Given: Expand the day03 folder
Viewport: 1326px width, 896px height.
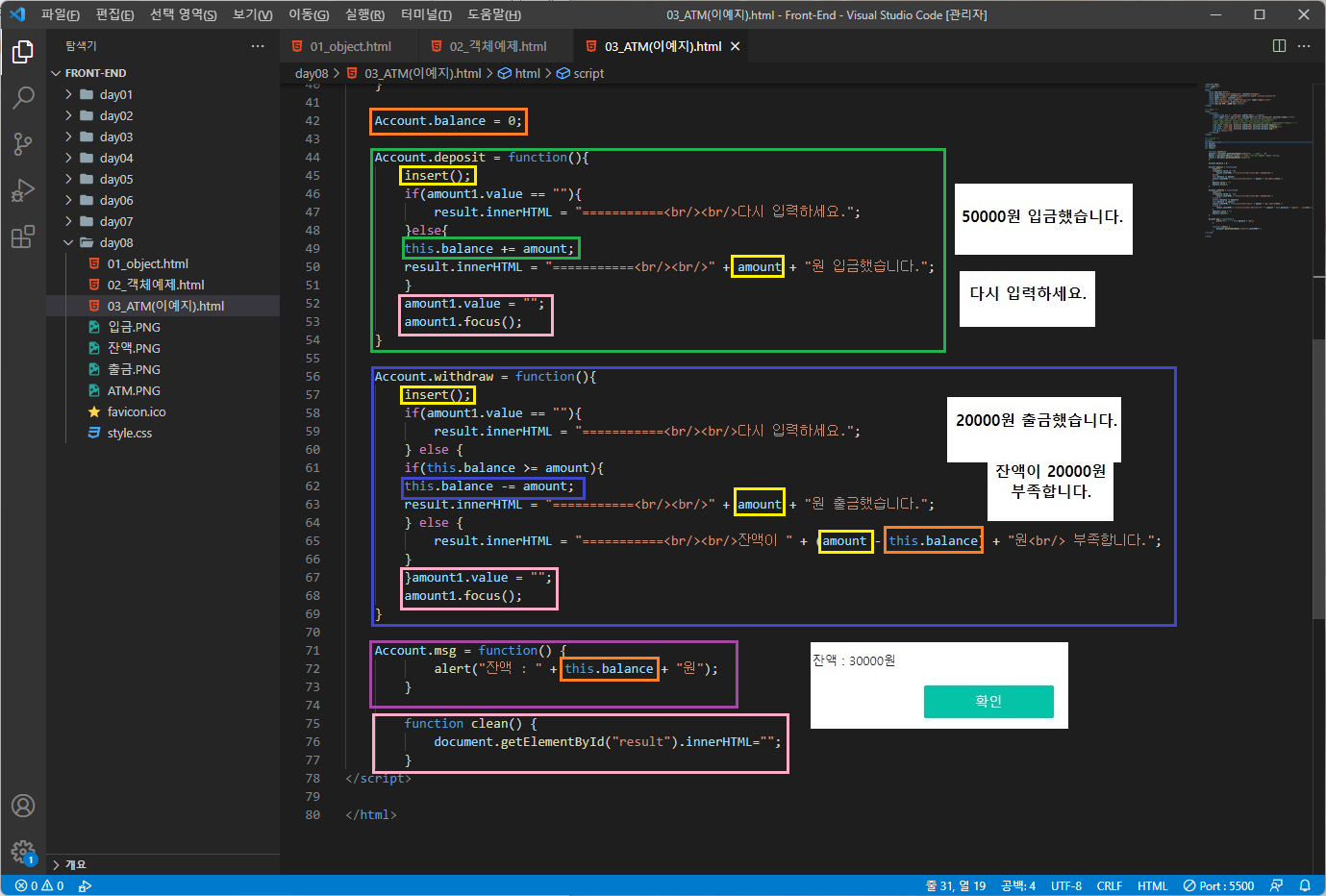Looking at the screenshot, I should [x=115, y=137].
